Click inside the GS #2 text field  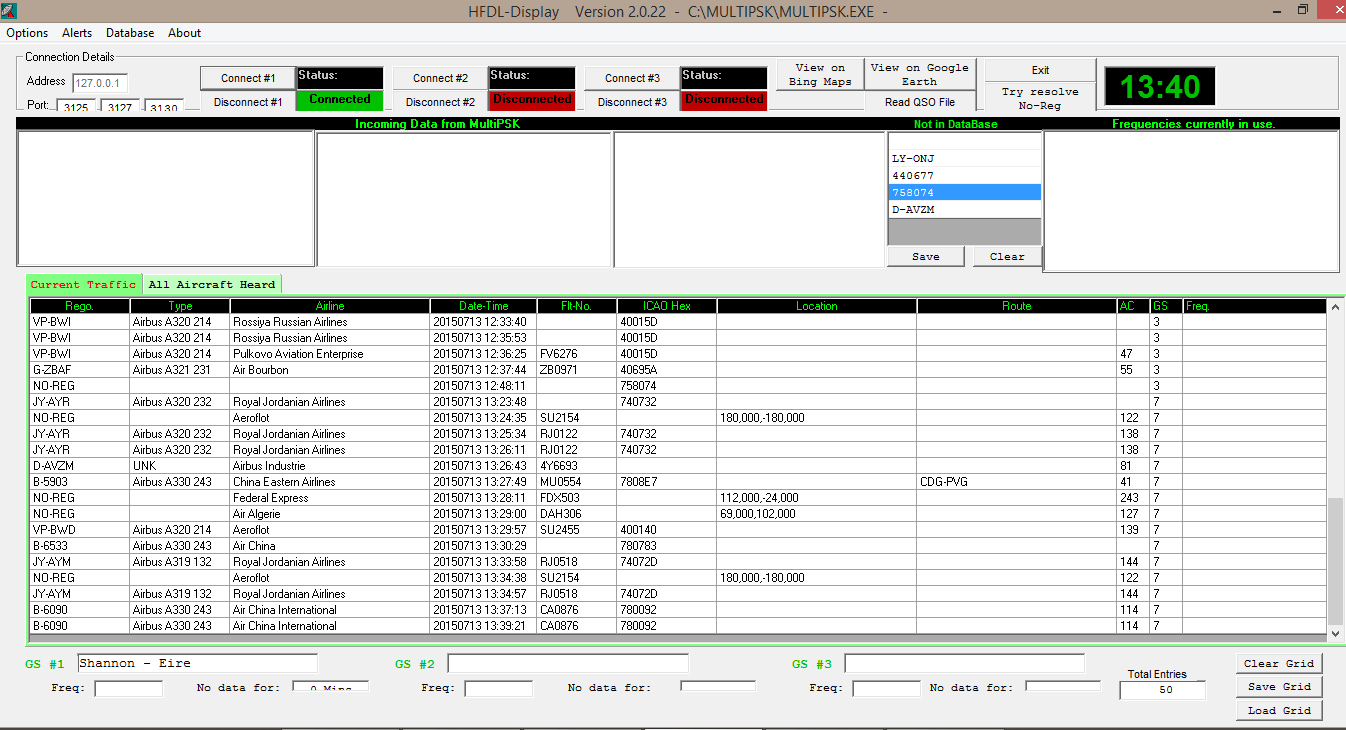pyautogui.click(x=567, y=662)
